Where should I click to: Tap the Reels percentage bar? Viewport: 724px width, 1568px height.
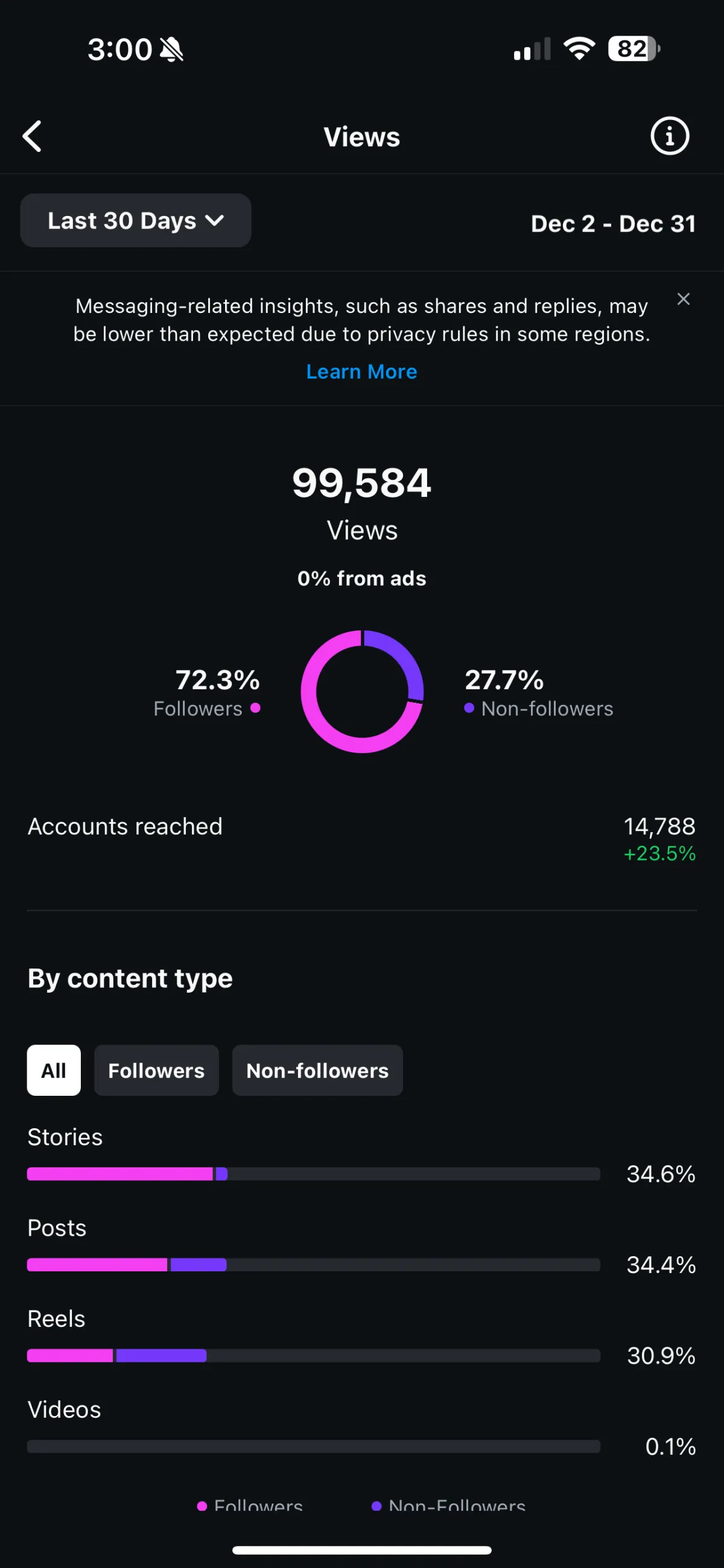[x=314, y=1356]
